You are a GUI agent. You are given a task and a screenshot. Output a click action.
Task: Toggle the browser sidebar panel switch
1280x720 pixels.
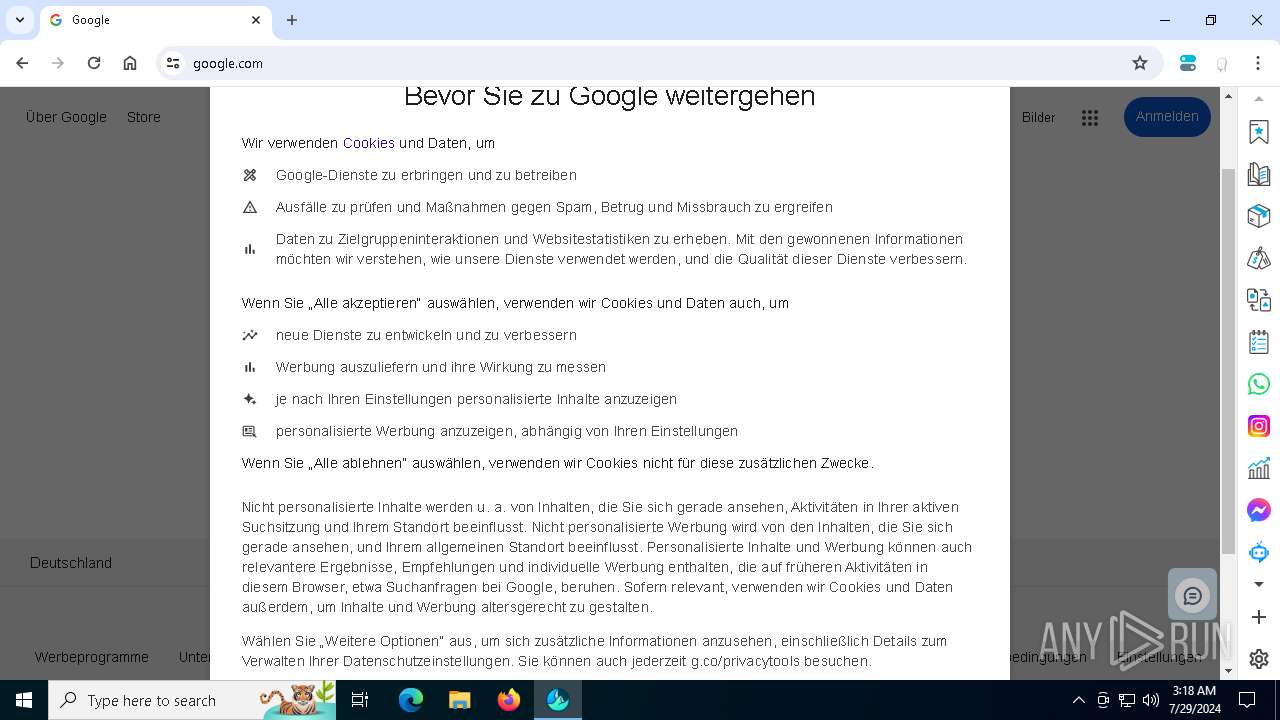coord(1188,63)
